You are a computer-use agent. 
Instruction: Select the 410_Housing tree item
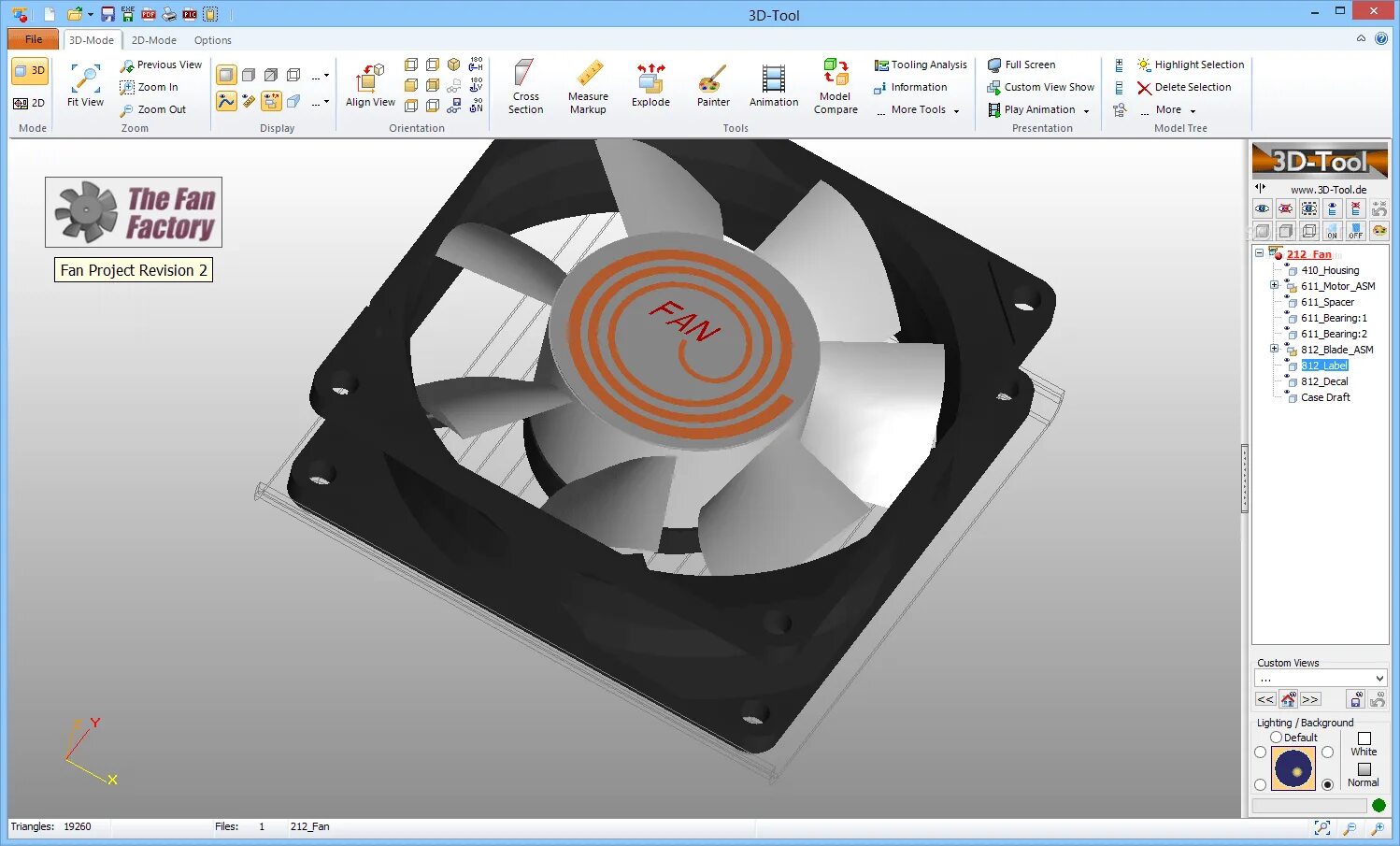coord(1330,270)
